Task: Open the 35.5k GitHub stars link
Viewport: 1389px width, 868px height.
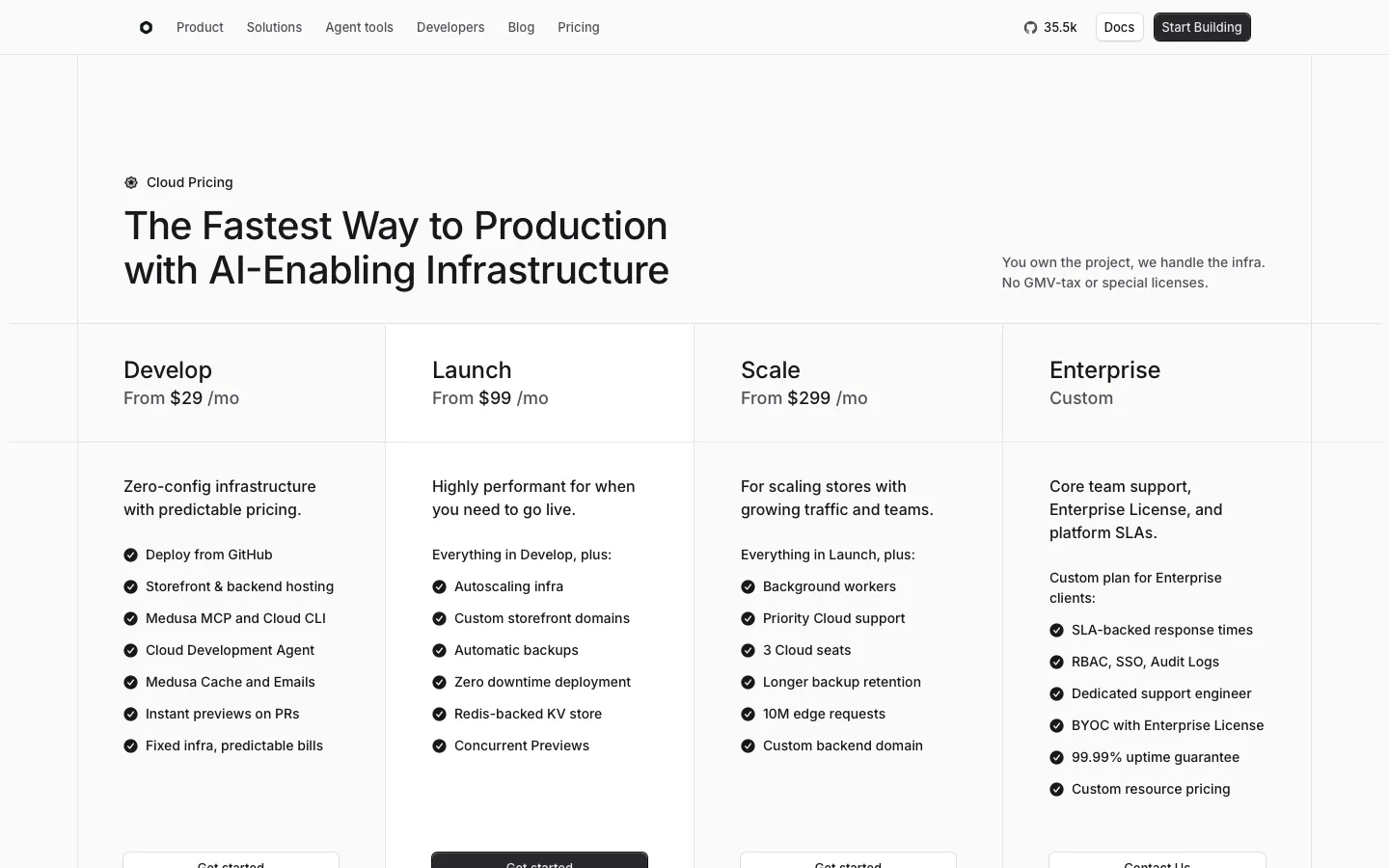Action: (x=1050, y=27)
